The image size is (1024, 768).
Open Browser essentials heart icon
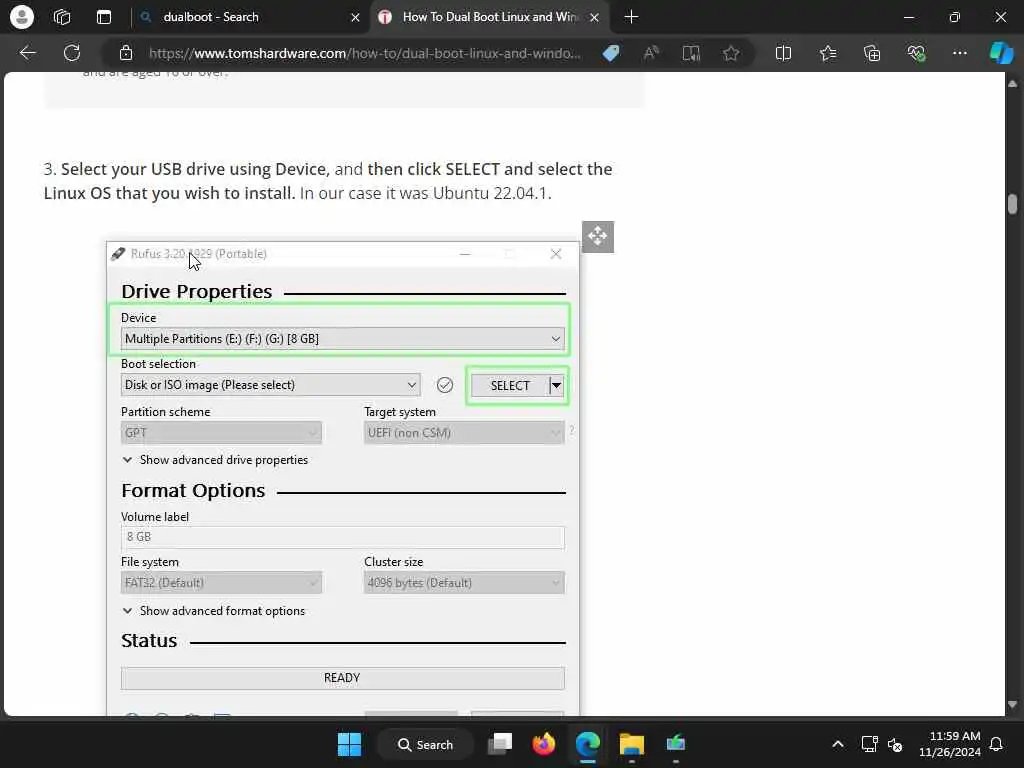(x=916, y=53)
